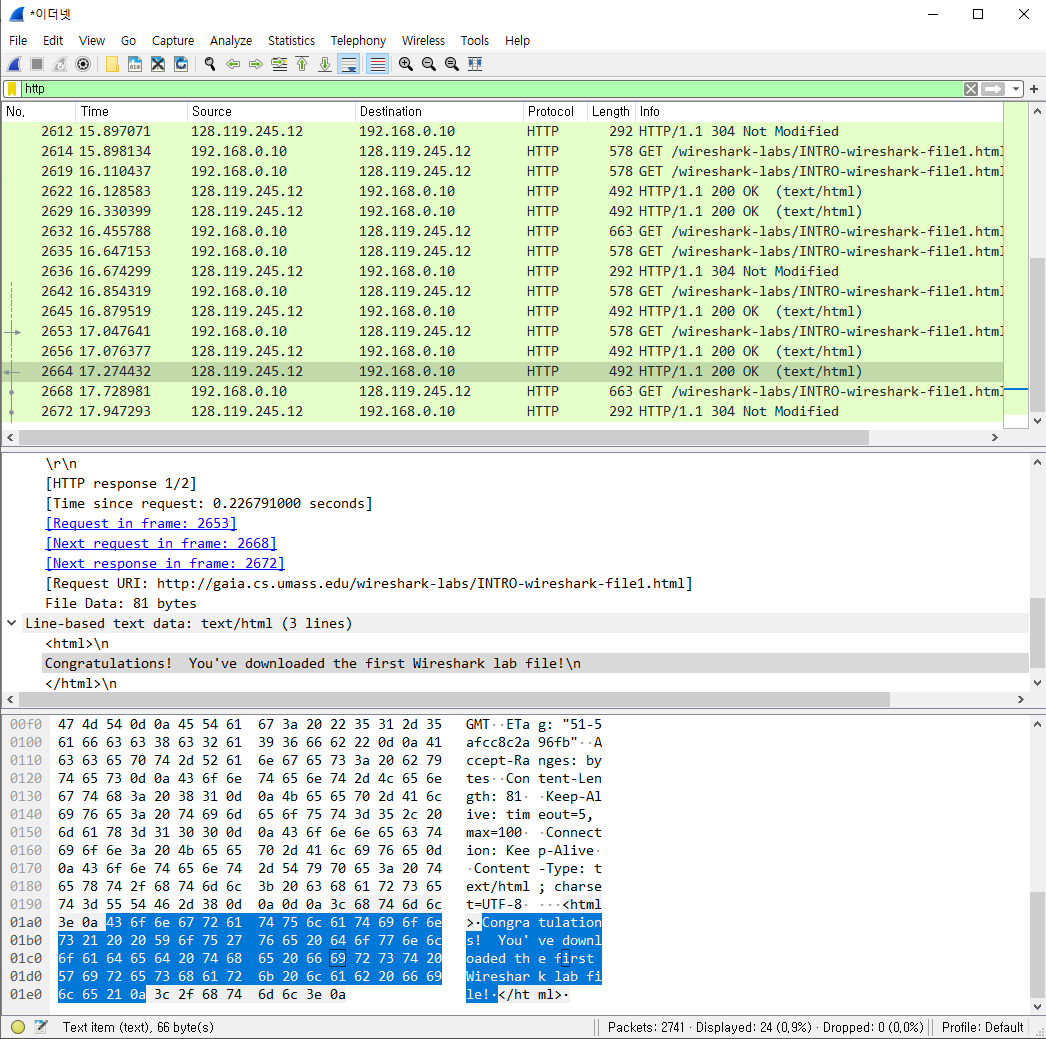Open the Help menu
Screen dimensions: 1046x1039
click(517, 41)
